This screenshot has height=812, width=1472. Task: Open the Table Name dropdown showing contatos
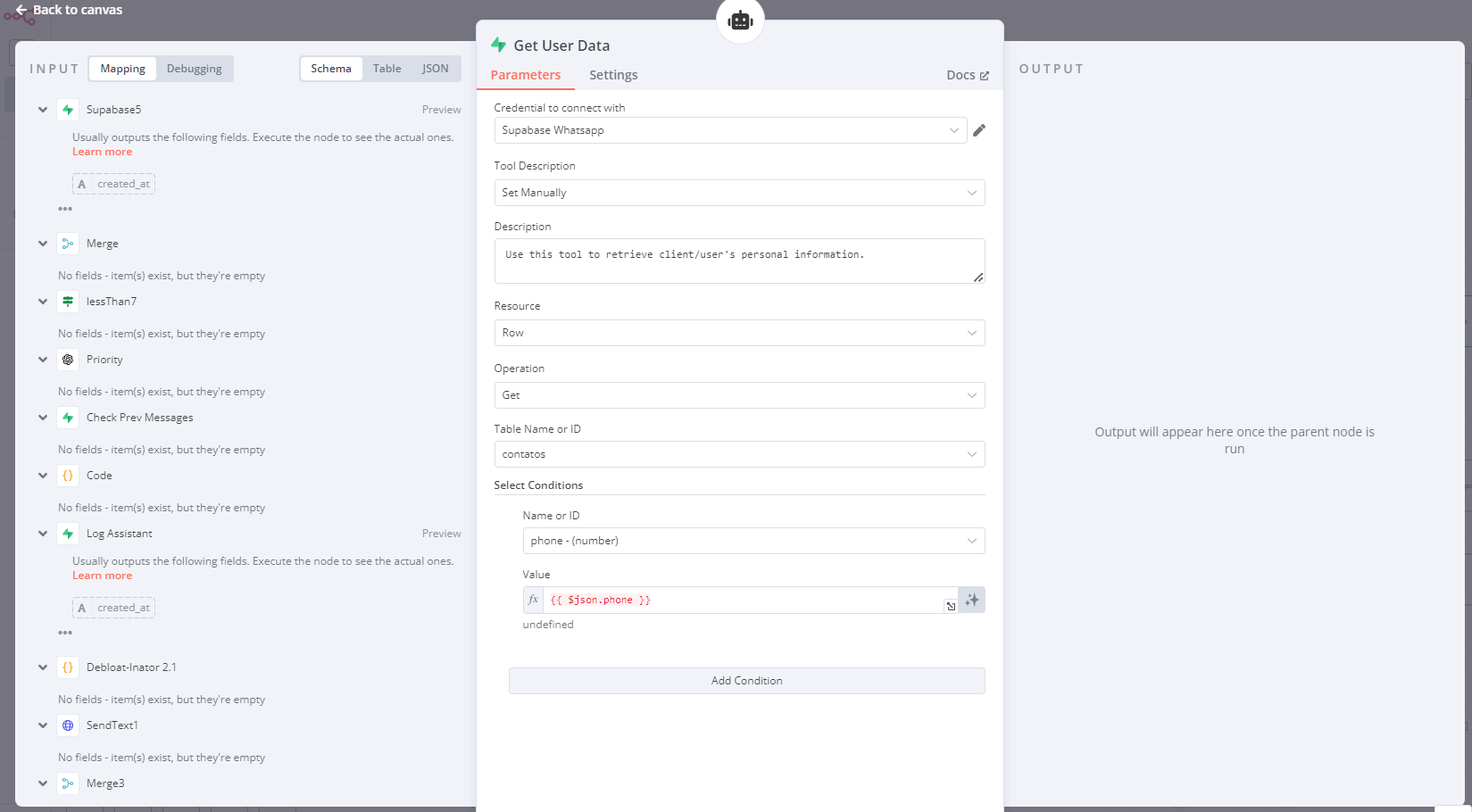tap(739, 454)
